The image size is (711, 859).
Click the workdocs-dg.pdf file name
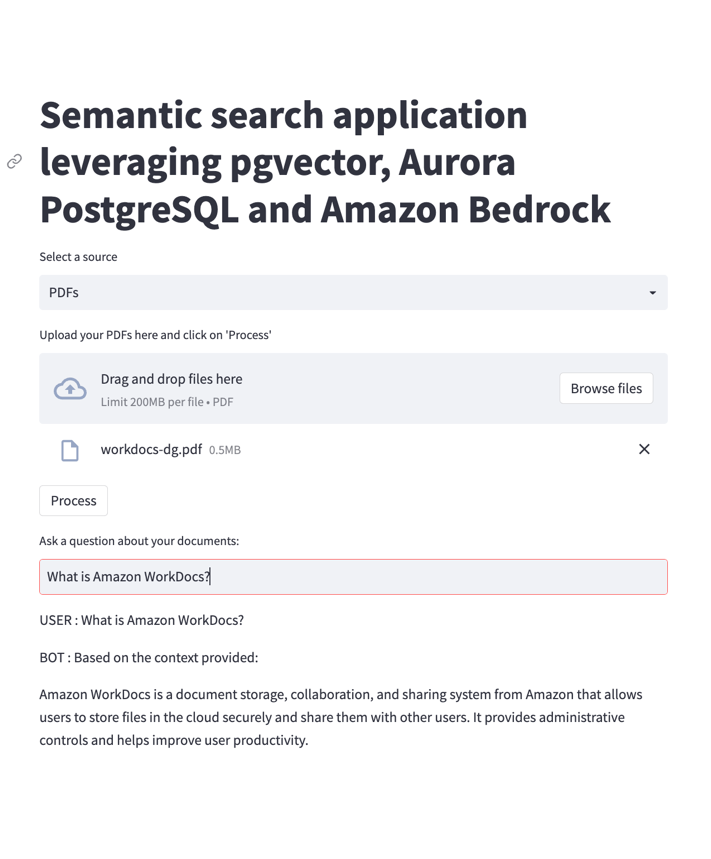pos(151,449)
